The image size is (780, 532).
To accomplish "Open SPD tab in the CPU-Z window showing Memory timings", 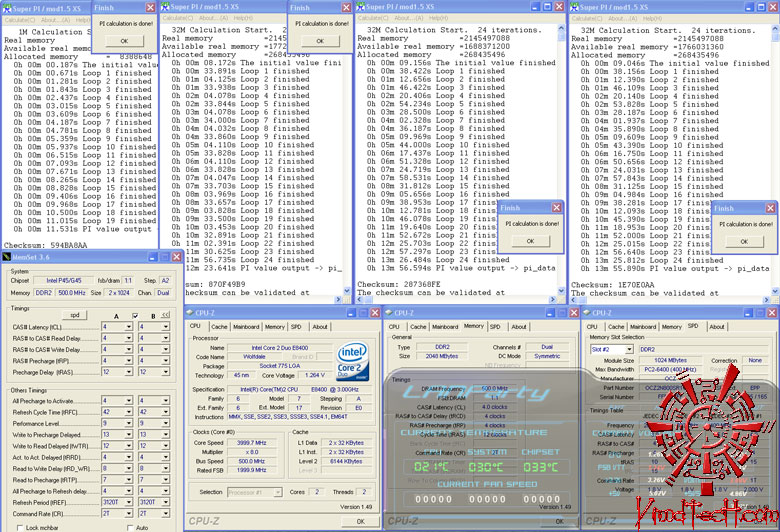I will tap(495, 327).
